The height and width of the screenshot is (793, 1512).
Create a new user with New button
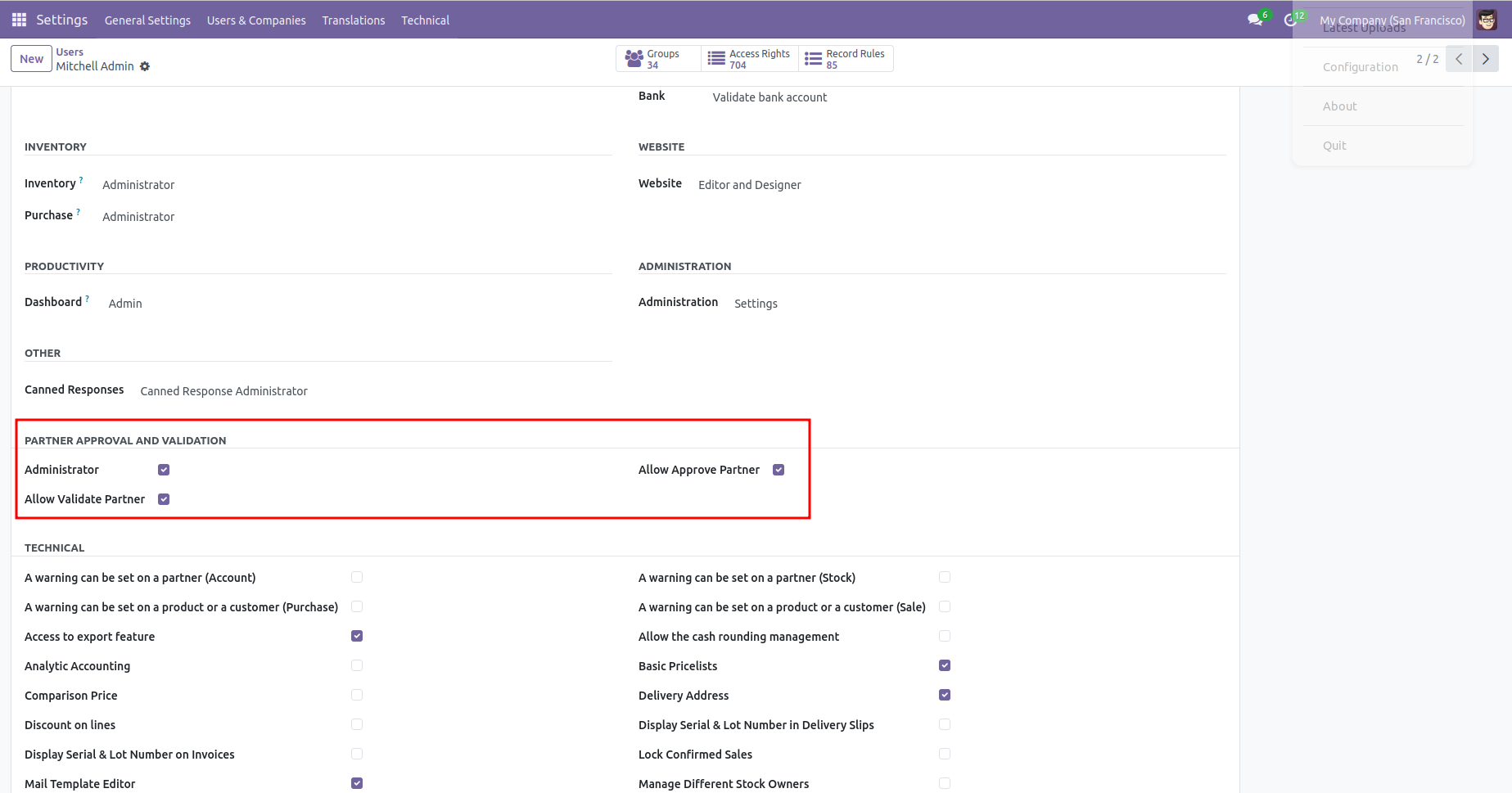coord(31,59)
